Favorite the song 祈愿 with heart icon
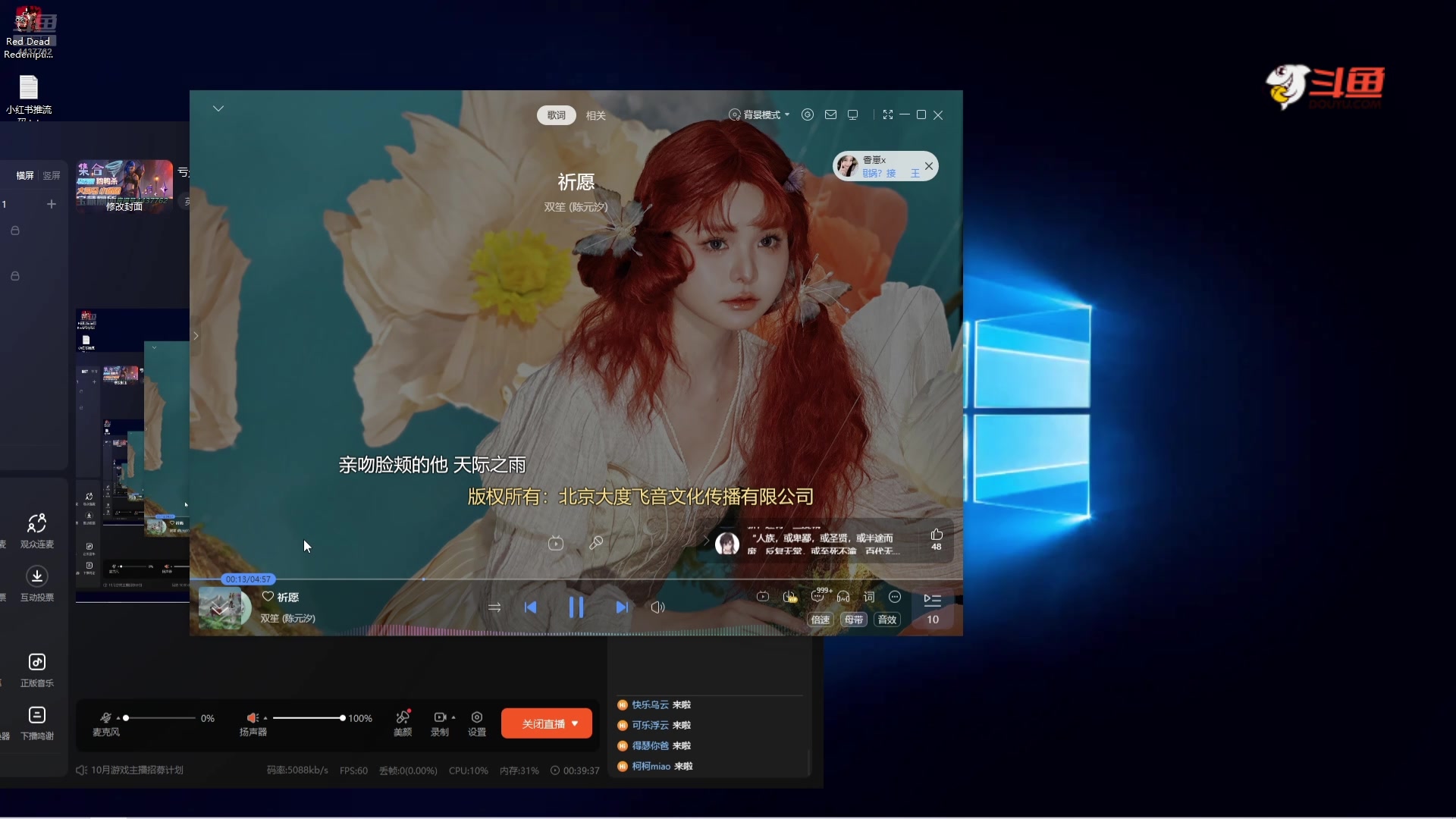Viewport: 1456px width, 819px height. point(268,597)
